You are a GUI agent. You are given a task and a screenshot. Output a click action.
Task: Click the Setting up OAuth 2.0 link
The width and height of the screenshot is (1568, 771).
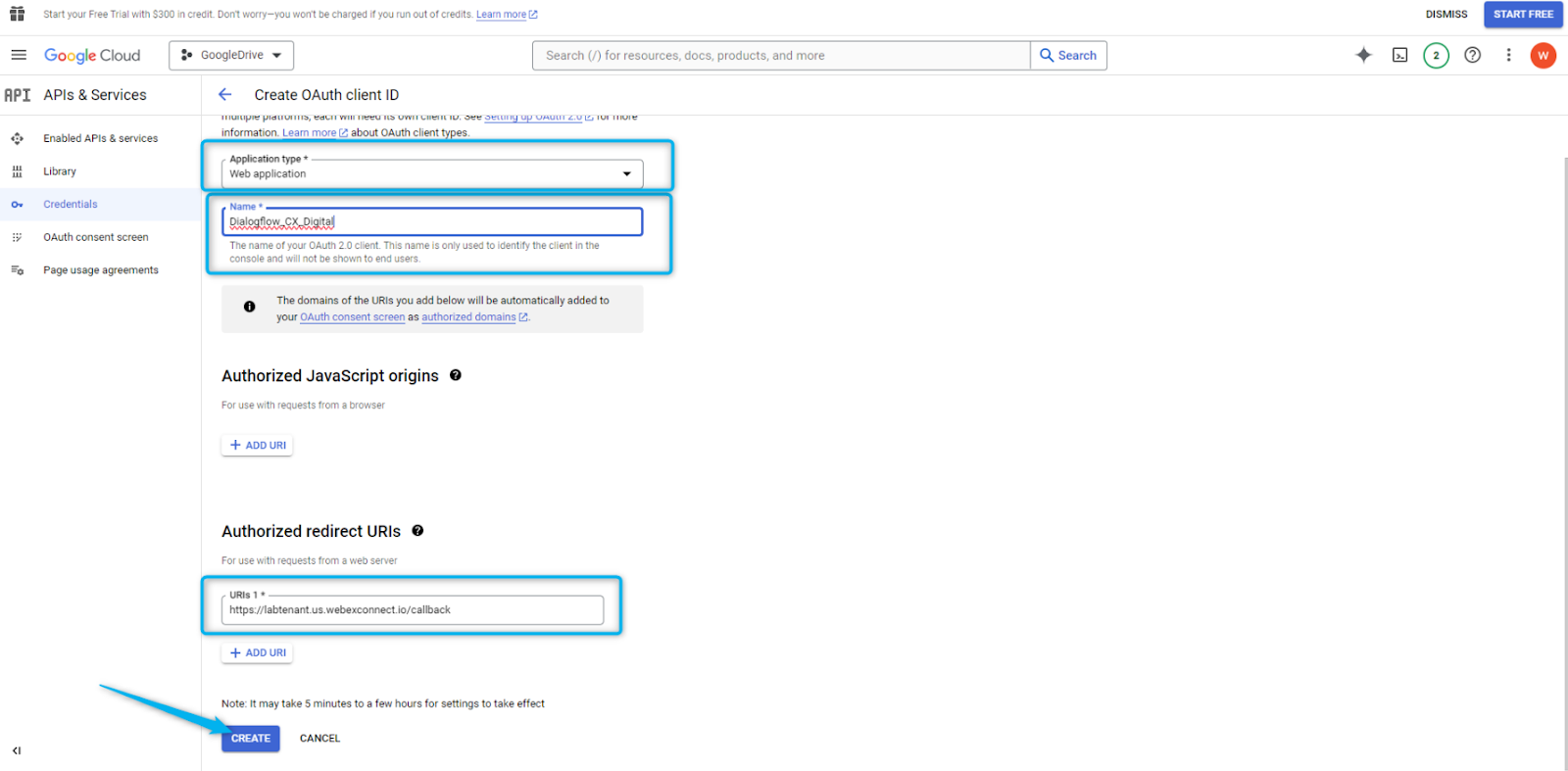click(x=538, y=117)
